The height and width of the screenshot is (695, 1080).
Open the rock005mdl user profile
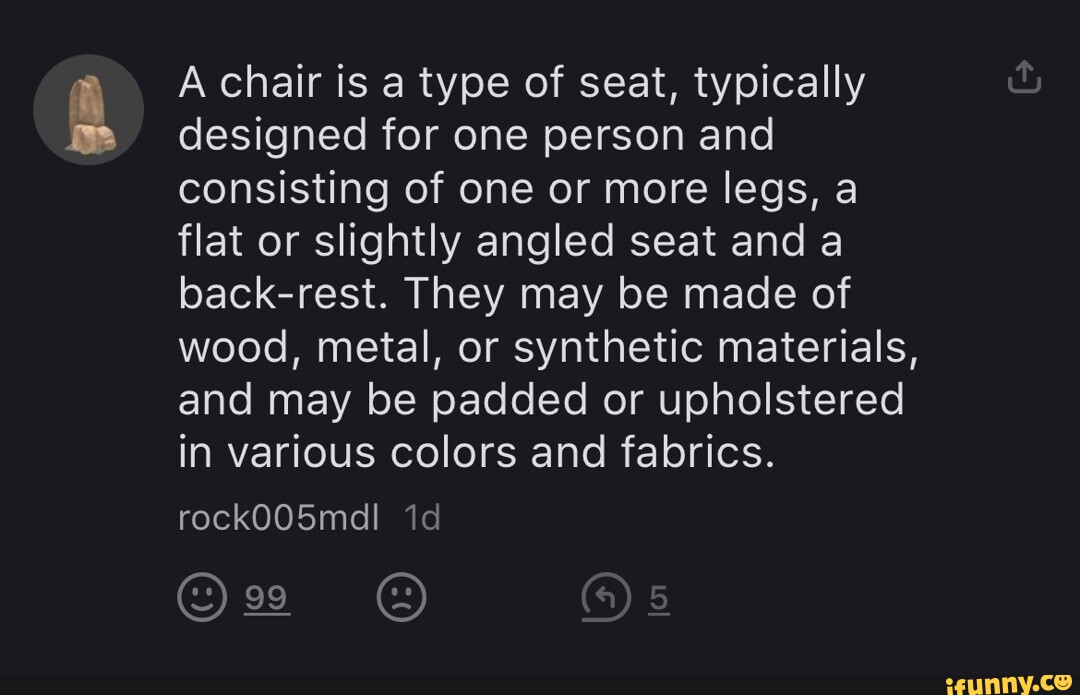click(x=278, y=518)
